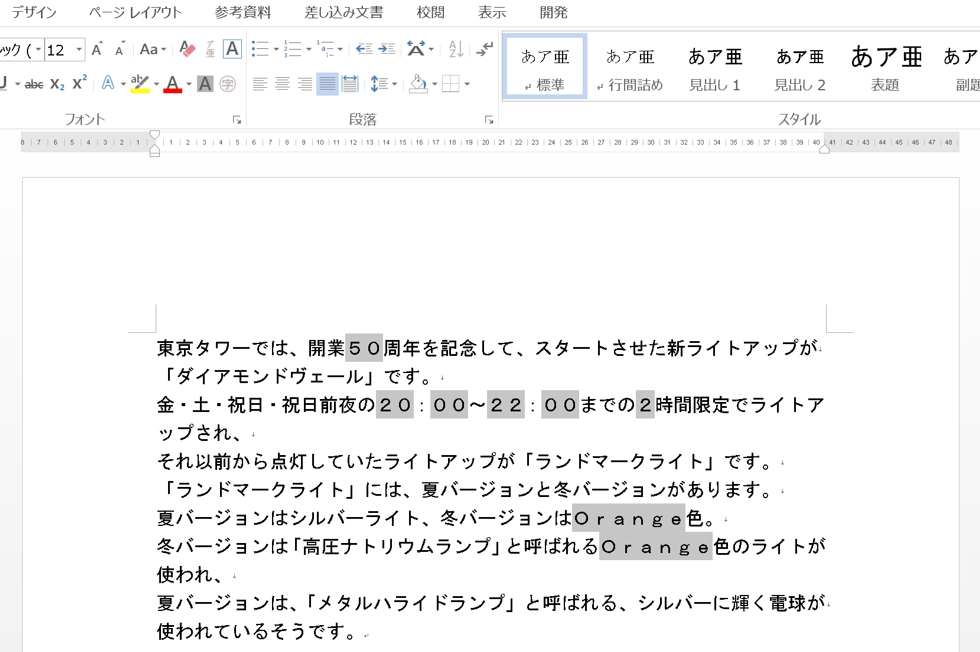Open the デザイン ribbon tab
980x652 pixels.
pos(34,12)
